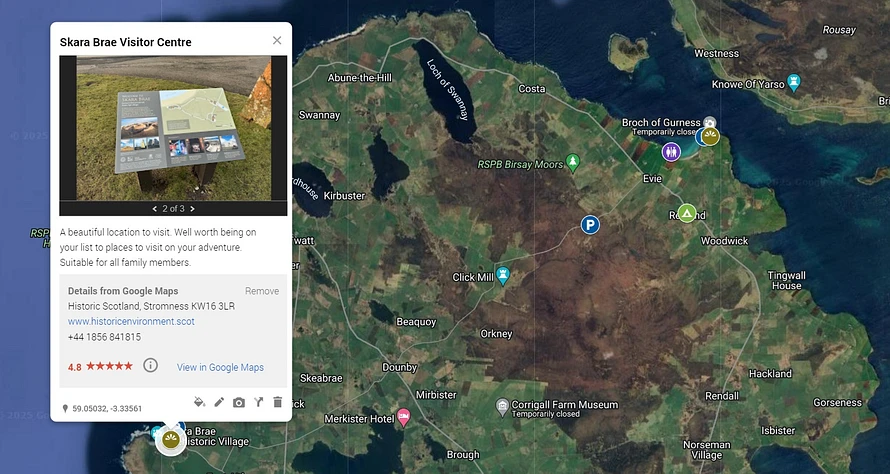Click the Mirbister map label
Screen dimensions: 890x474
pos(436,395)
